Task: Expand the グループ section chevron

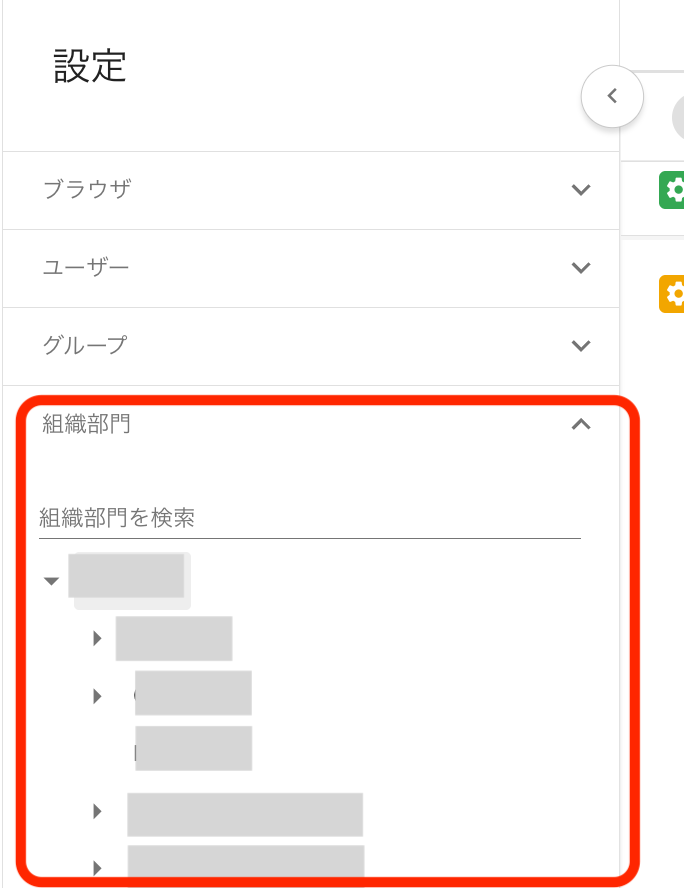Action: pyautogui.click(x=580, y=346)
